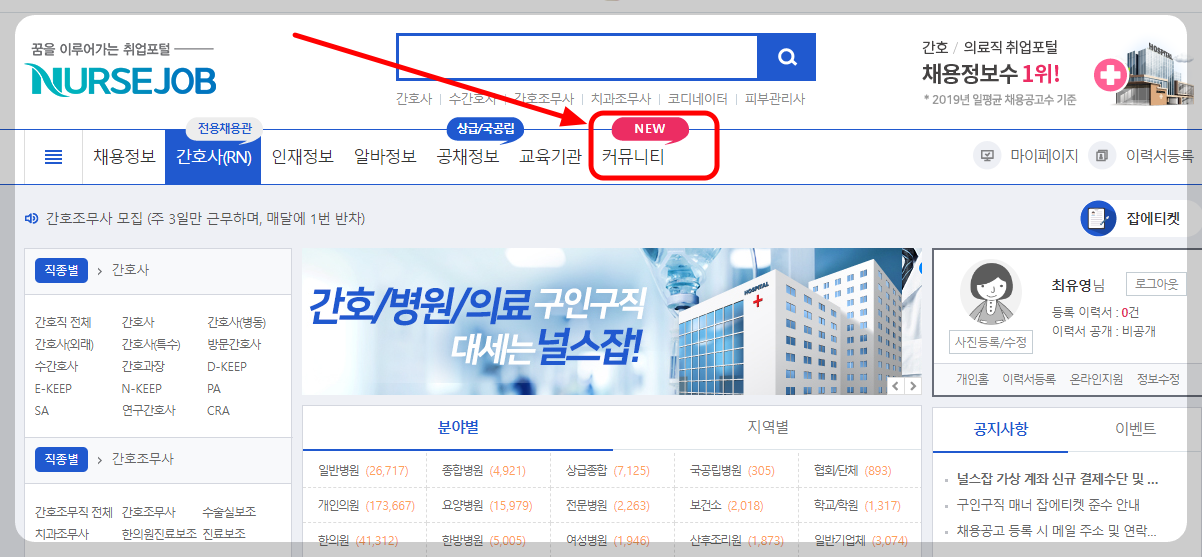Click the 마이페이지 monitor icon
The height and width of the screenshot is (557, 1202).
tap(987, 156)
